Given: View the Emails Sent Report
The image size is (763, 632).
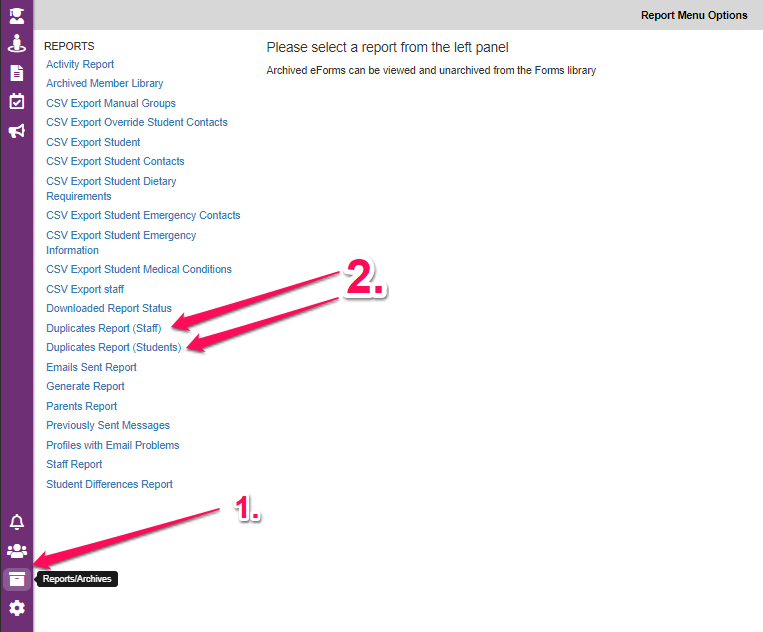Looking at the screenshot, I should pos(91,367).
